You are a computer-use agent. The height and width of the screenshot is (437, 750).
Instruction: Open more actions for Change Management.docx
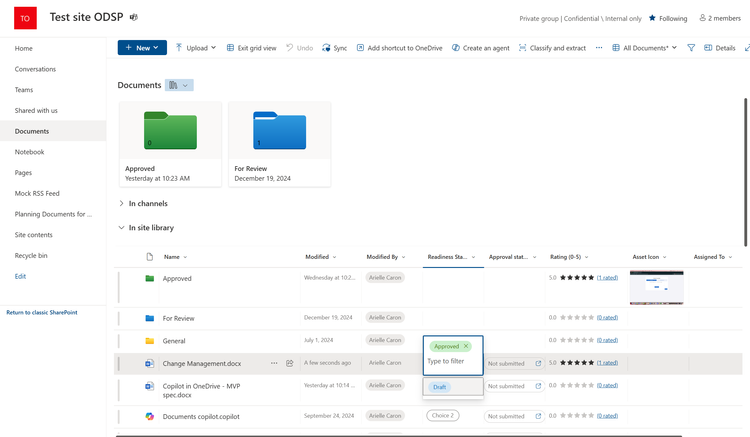pyautogui.click(x=274, y=363)
